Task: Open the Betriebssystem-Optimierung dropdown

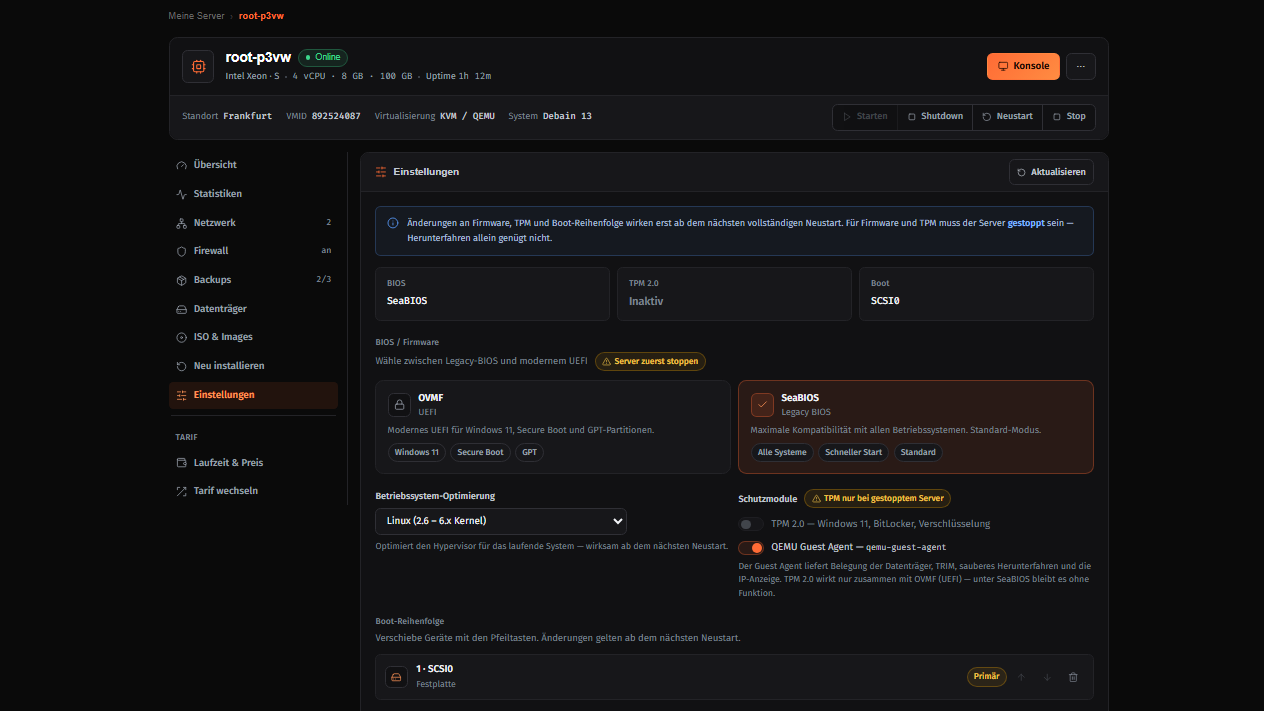Action: point(501,521)
